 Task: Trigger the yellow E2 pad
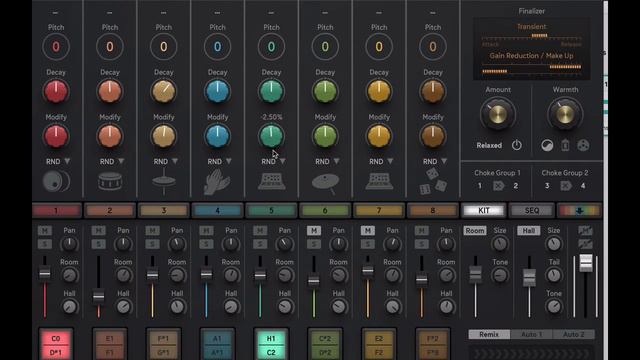(379, 345)
